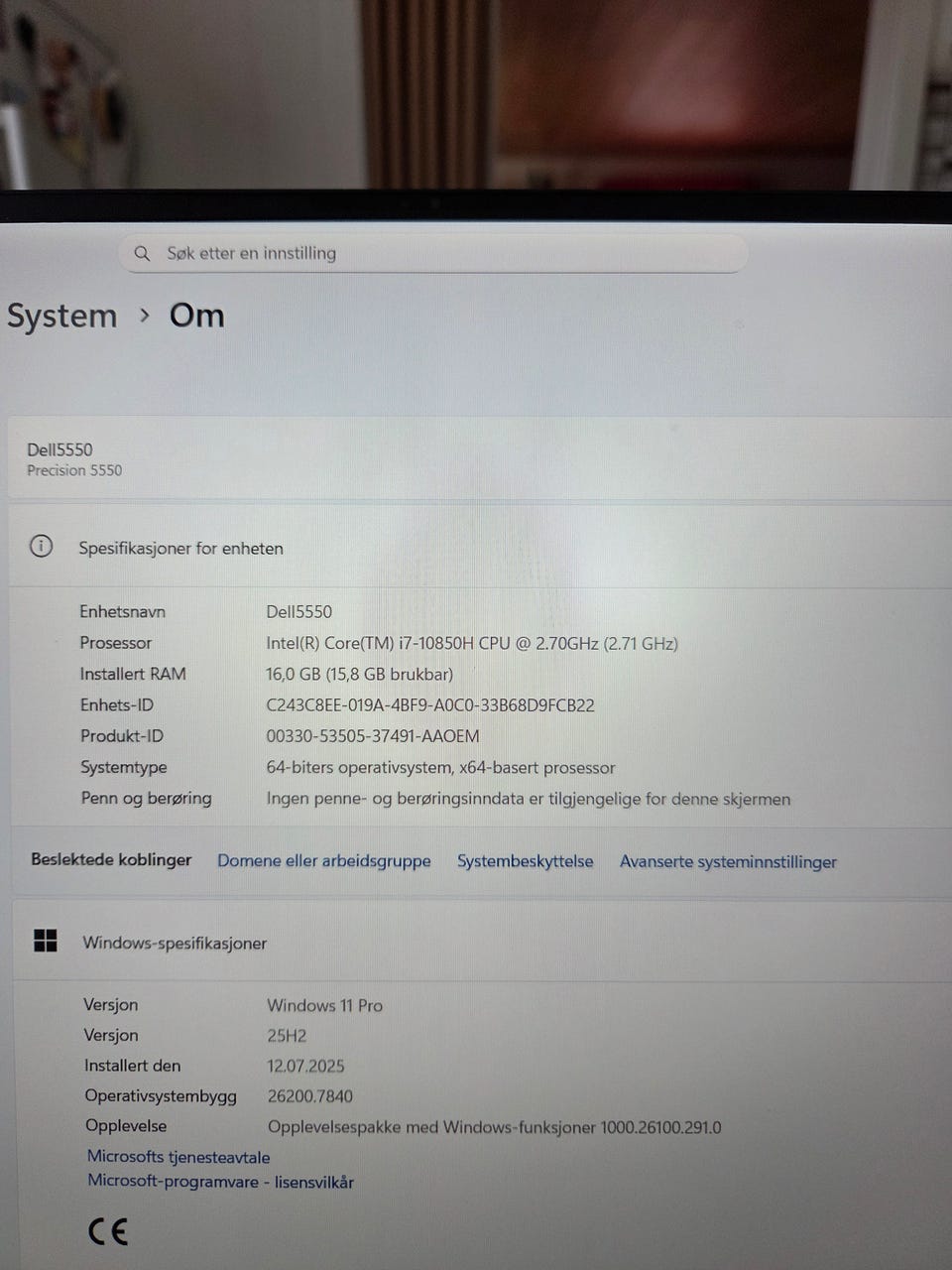Viewport: 952px width, 1270px height.
Task: Click the 'Installert RAM' label
Action: pyautogui.click(x=133, y=674)
